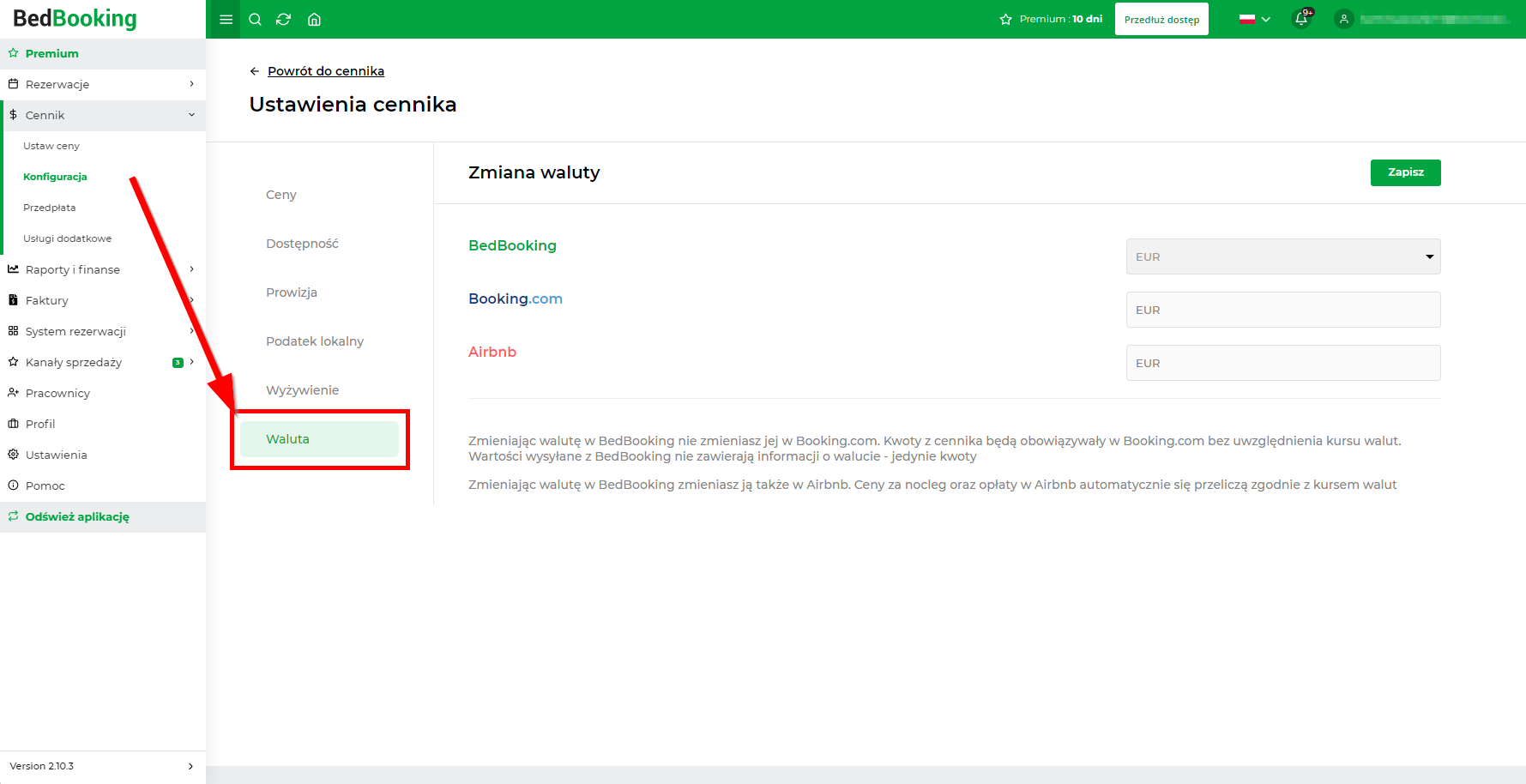Screen dimensions: 1526x784
Task: Click the Pomoc info icon
Action: pyautogui.click(x=13, y=485)
